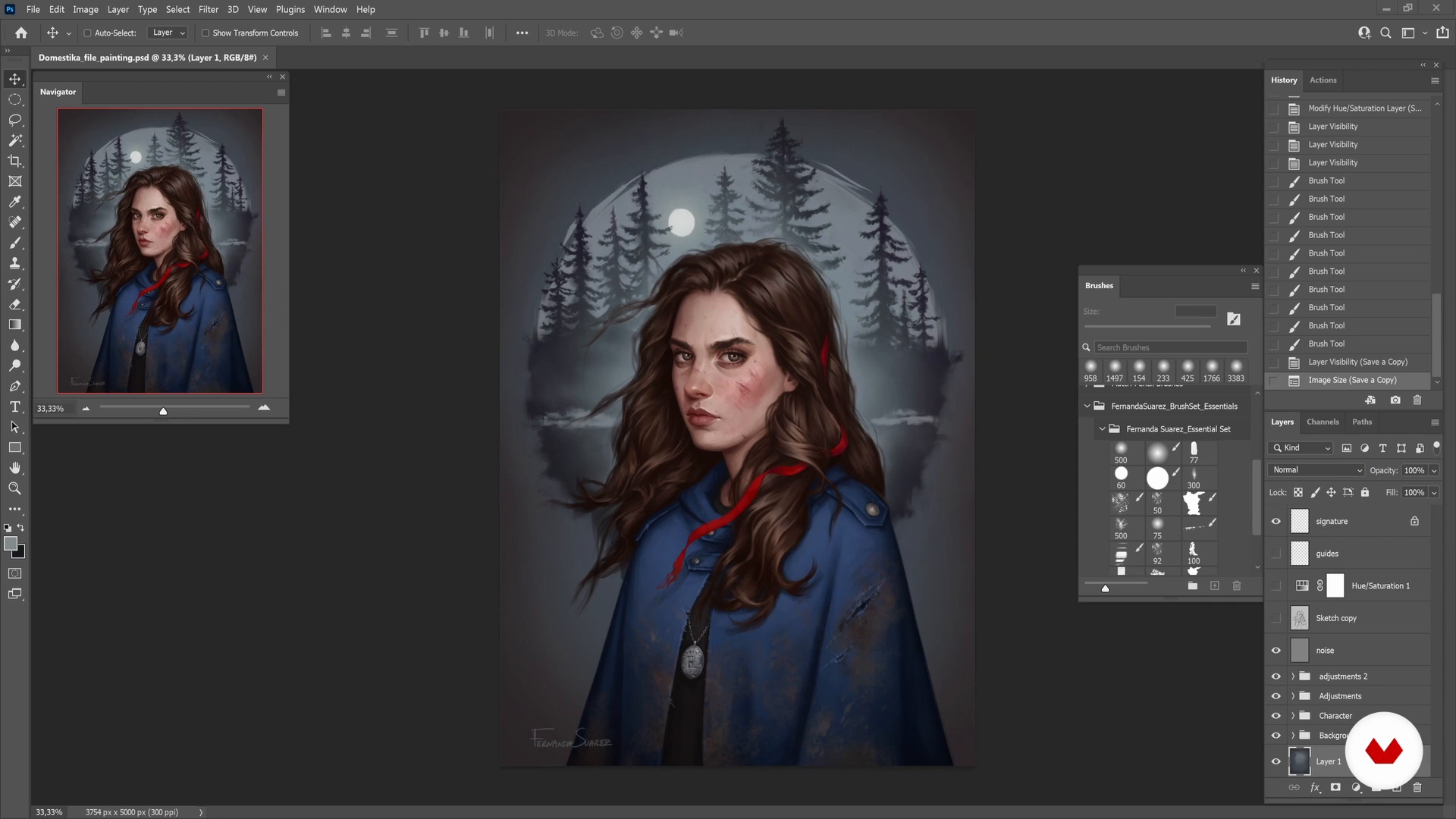Open the Plugins menu
Viewport: 1456px width, 819px height.
290,10
